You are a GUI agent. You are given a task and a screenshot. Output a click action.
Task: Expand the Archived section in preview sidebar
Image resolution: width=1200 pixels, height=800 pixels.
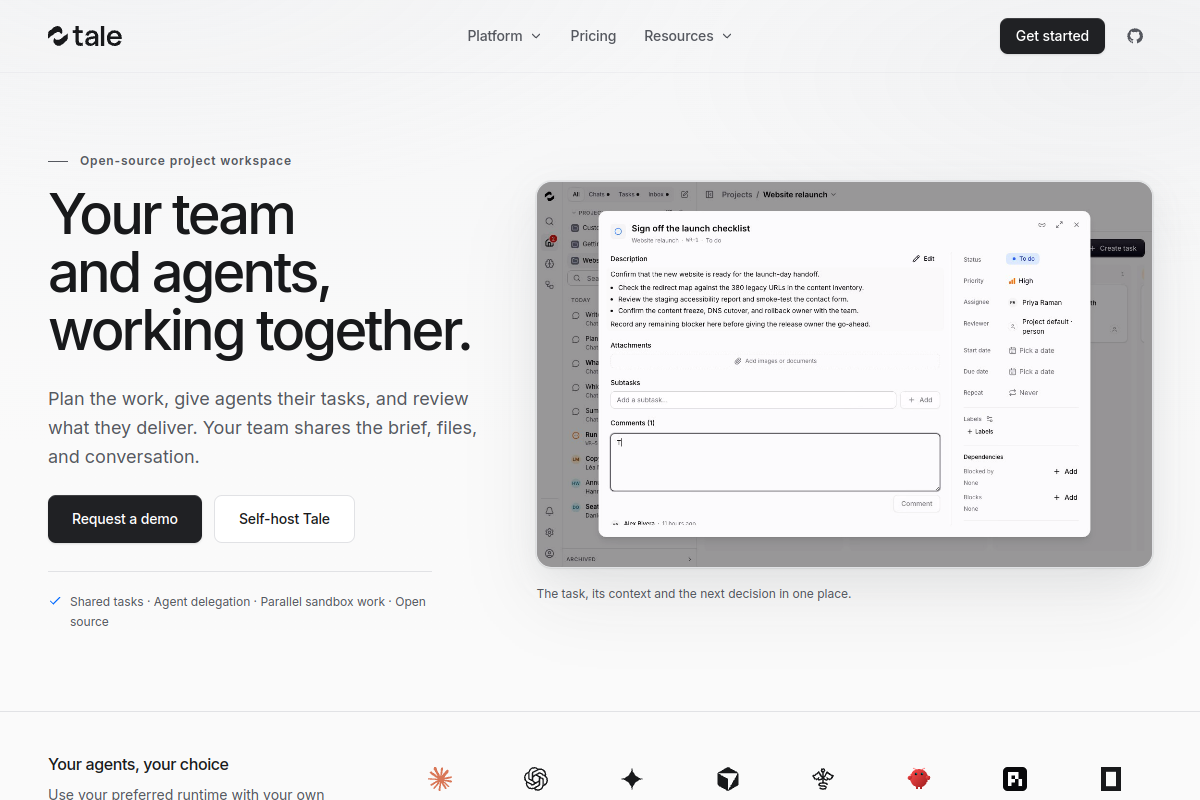tap(629, 559)
